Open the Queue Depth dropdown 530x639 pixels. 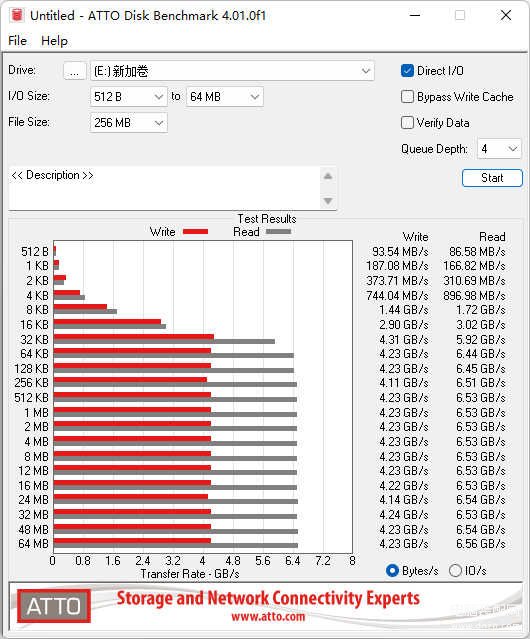(x=499, y=149)
